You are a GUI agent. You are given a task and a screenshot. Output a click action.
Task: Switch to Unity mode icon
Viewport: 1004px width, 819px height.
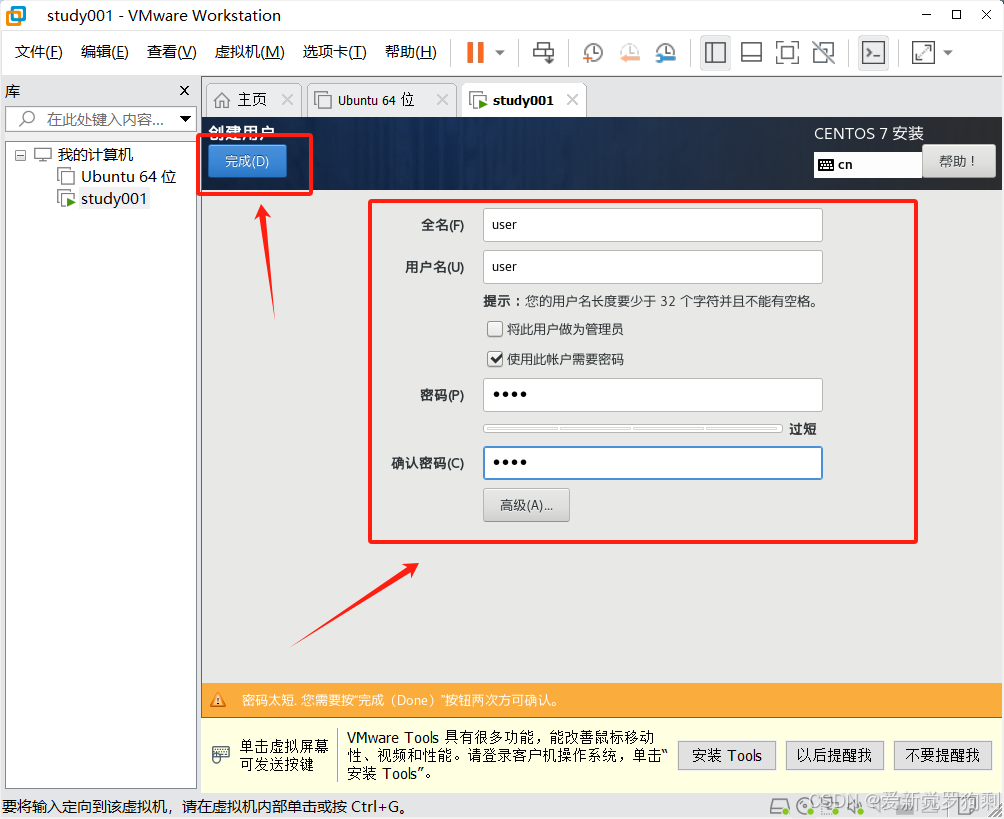coord(823,53)
